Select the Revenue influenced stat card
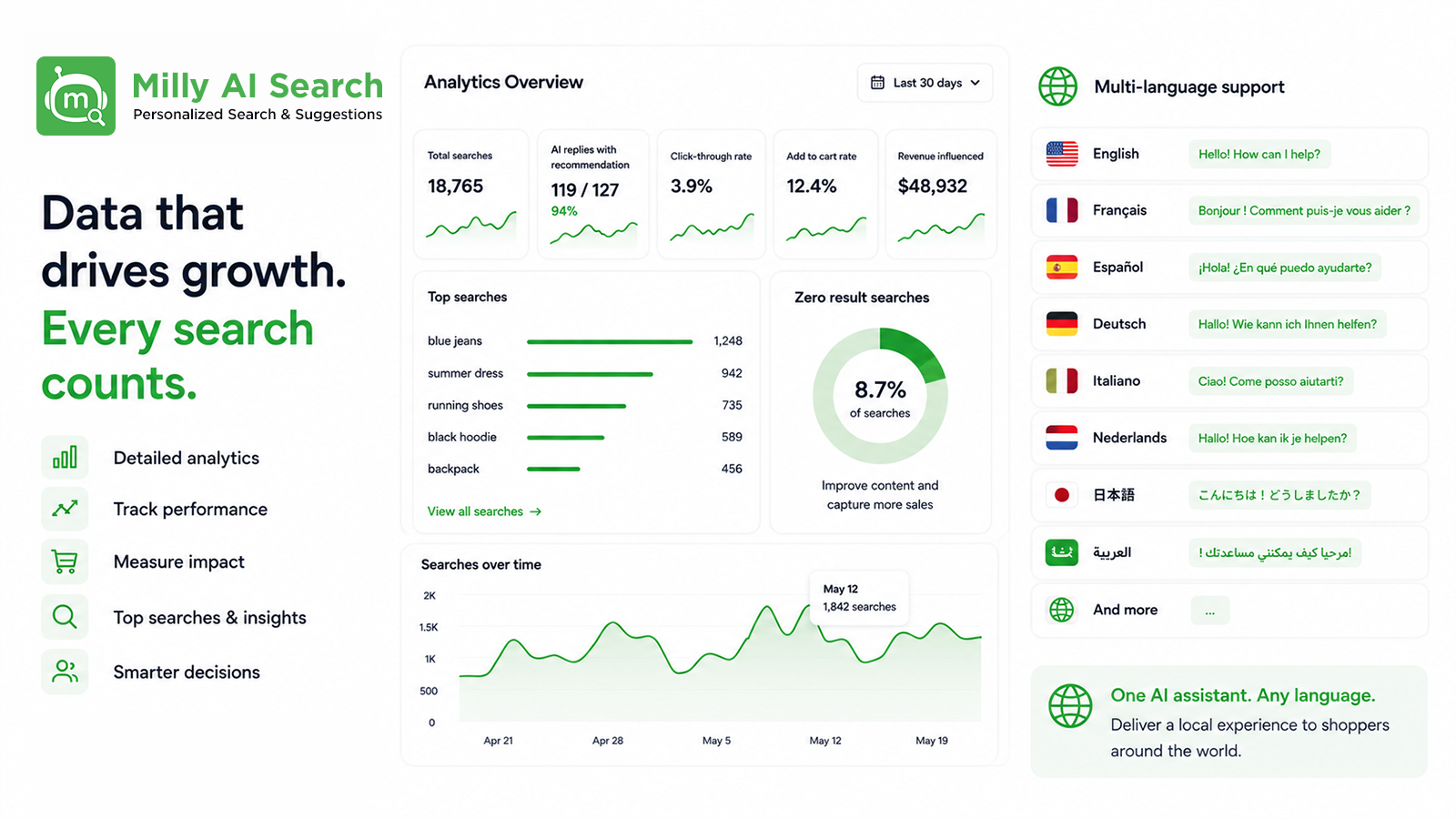The image size is (1456, 819). click(941, 194)
